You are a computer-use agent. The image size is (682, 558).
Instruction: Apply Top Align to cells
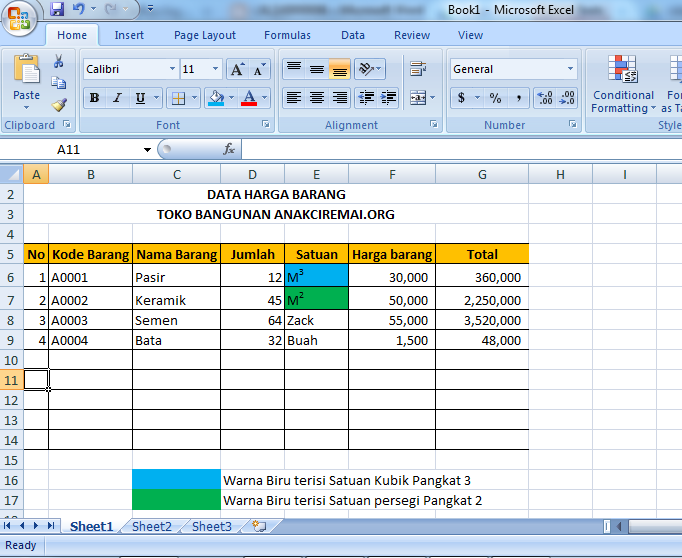click(294, 69)
